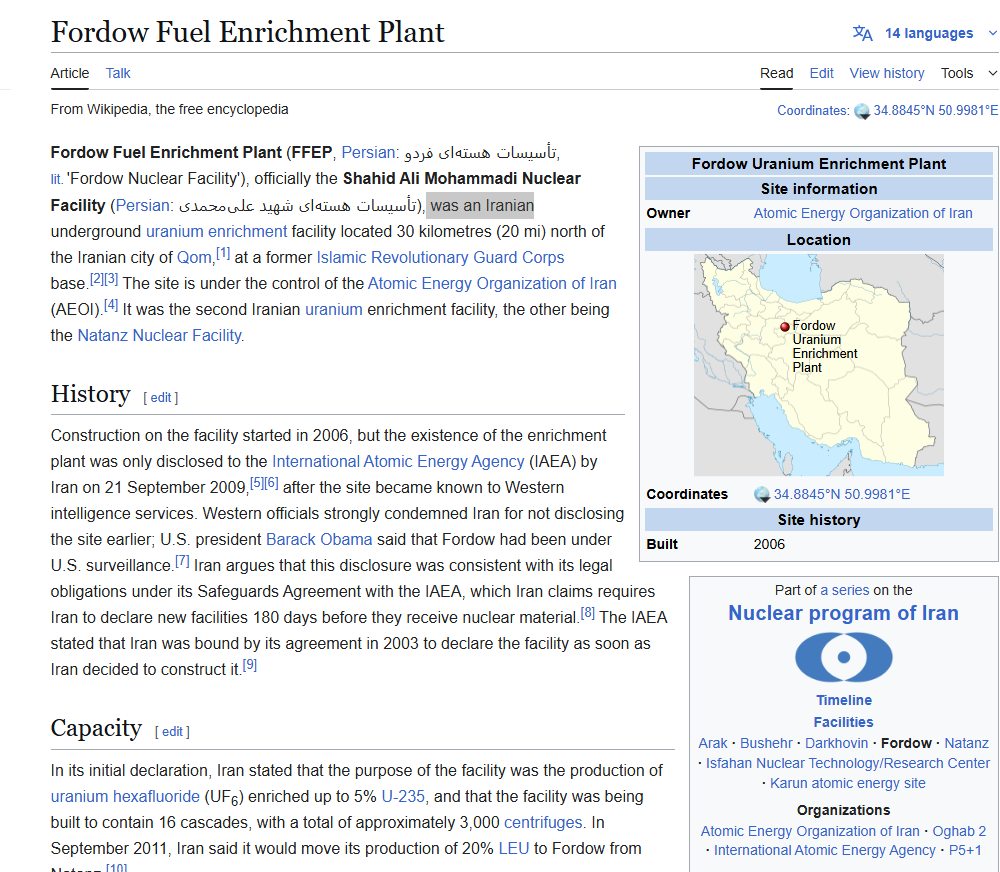This screenshot has width=1000, height=872.
Task: Select the Read tab
Action: click(x=776, y=73)
